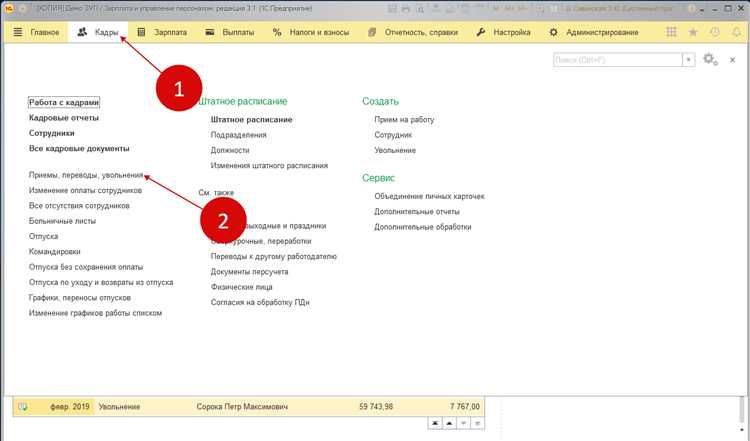This screenshot has width=750, height=441.
Task: Open the Настройка section
Action: click(x=503, y=32)
